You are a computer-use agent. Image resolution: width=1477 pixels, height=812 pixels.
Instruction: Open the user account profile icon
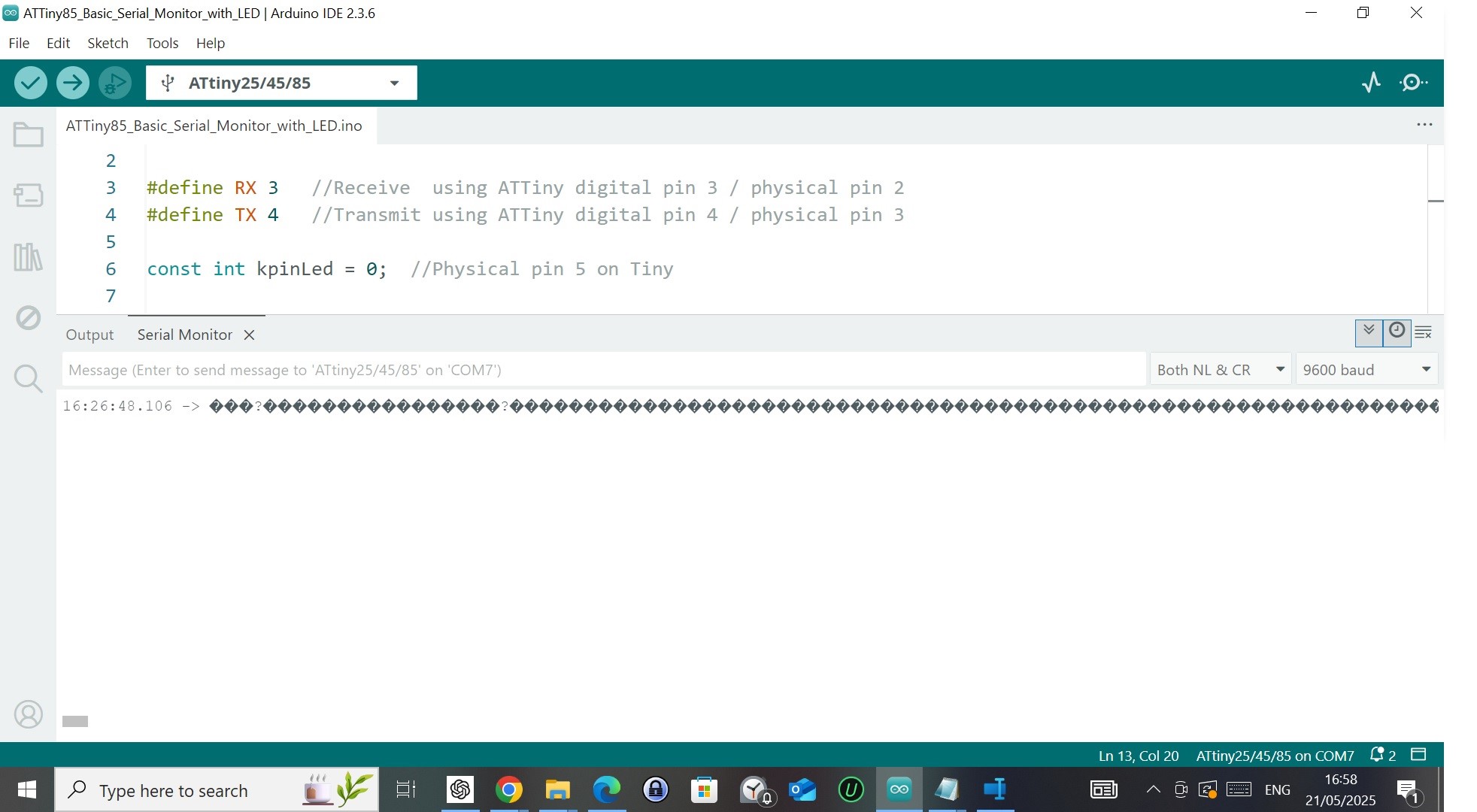[x=29, y=714]
